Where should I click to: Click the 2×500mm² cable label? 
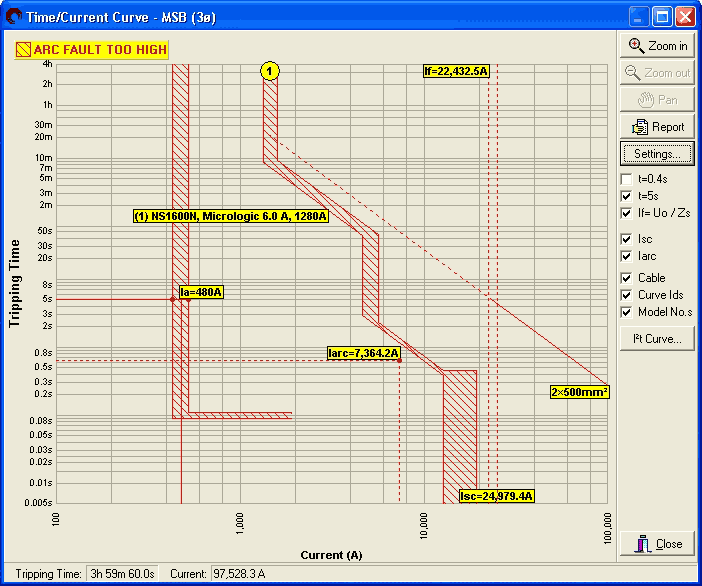point(580,392)
